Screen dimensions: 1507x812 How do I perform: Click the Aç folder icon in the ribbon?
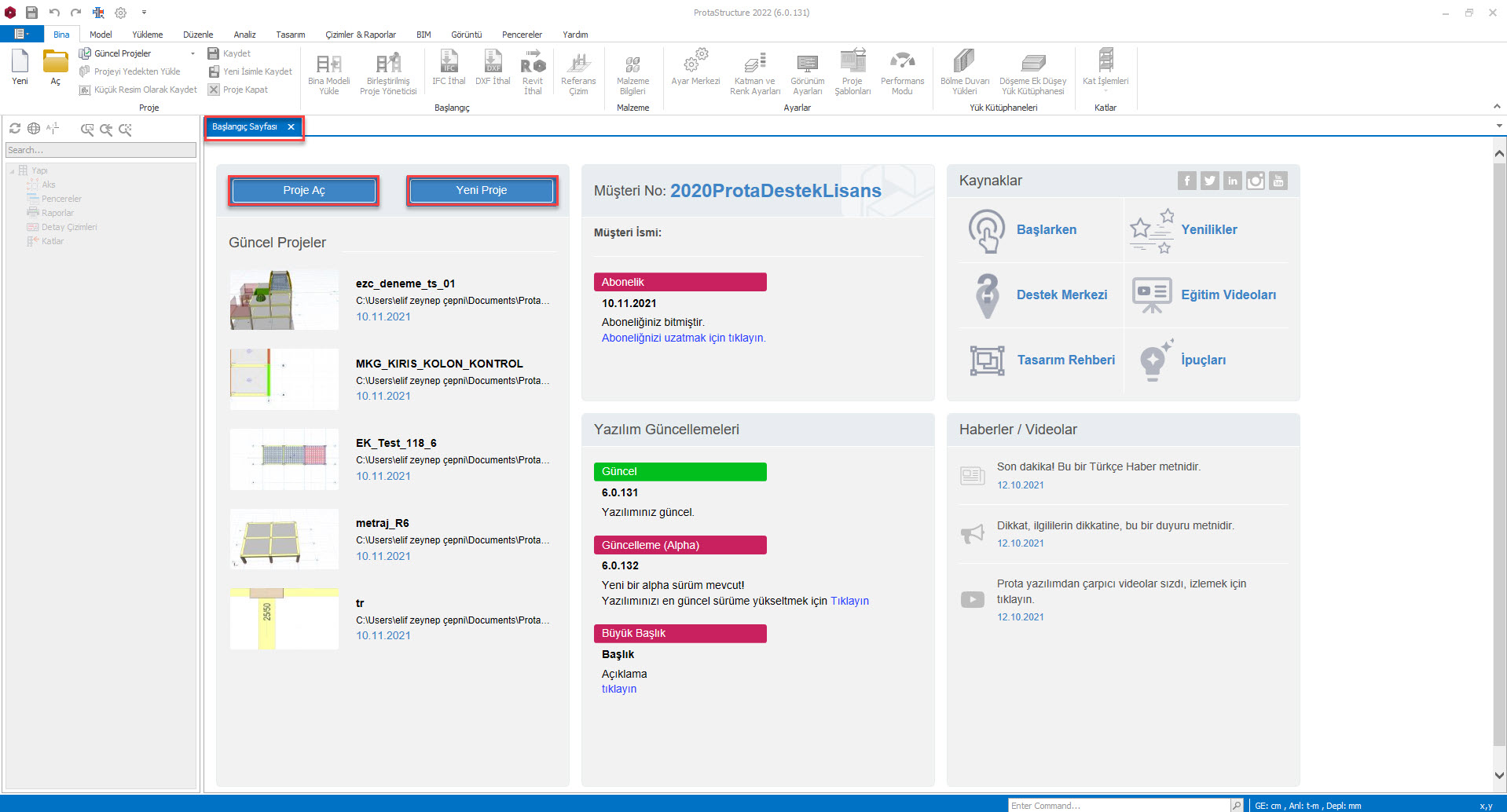pos(55,61)
